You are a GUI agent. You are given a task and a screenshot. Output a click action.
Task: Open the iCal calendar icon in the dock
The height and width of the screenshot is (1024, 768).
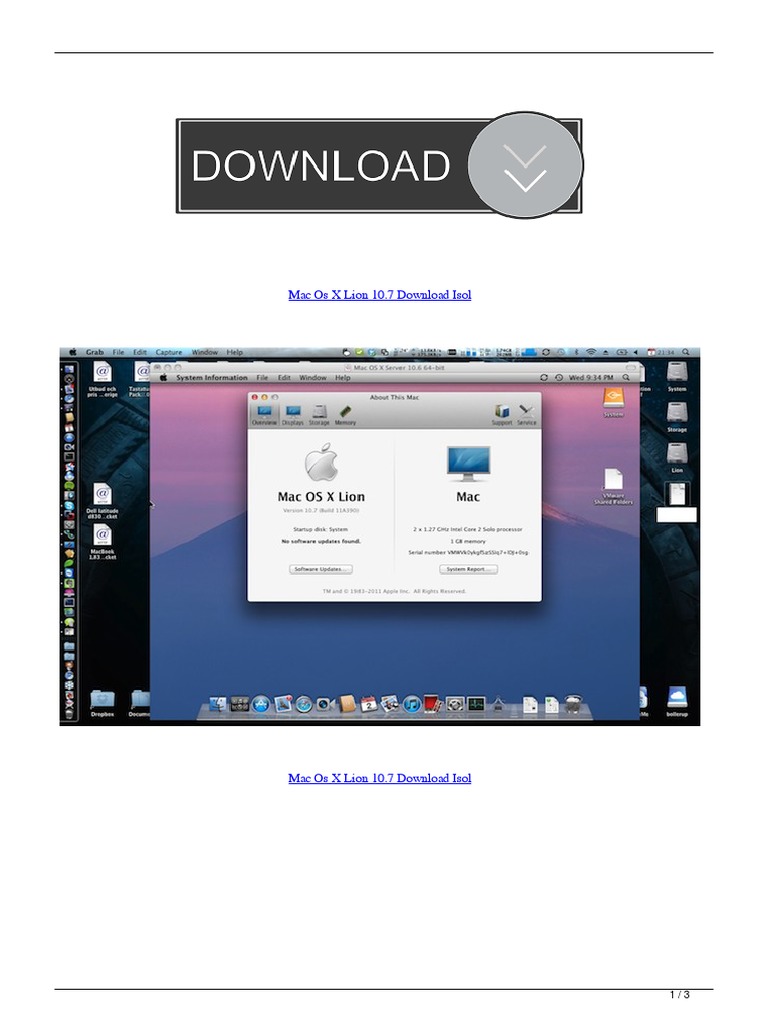[x=368, y=703]
